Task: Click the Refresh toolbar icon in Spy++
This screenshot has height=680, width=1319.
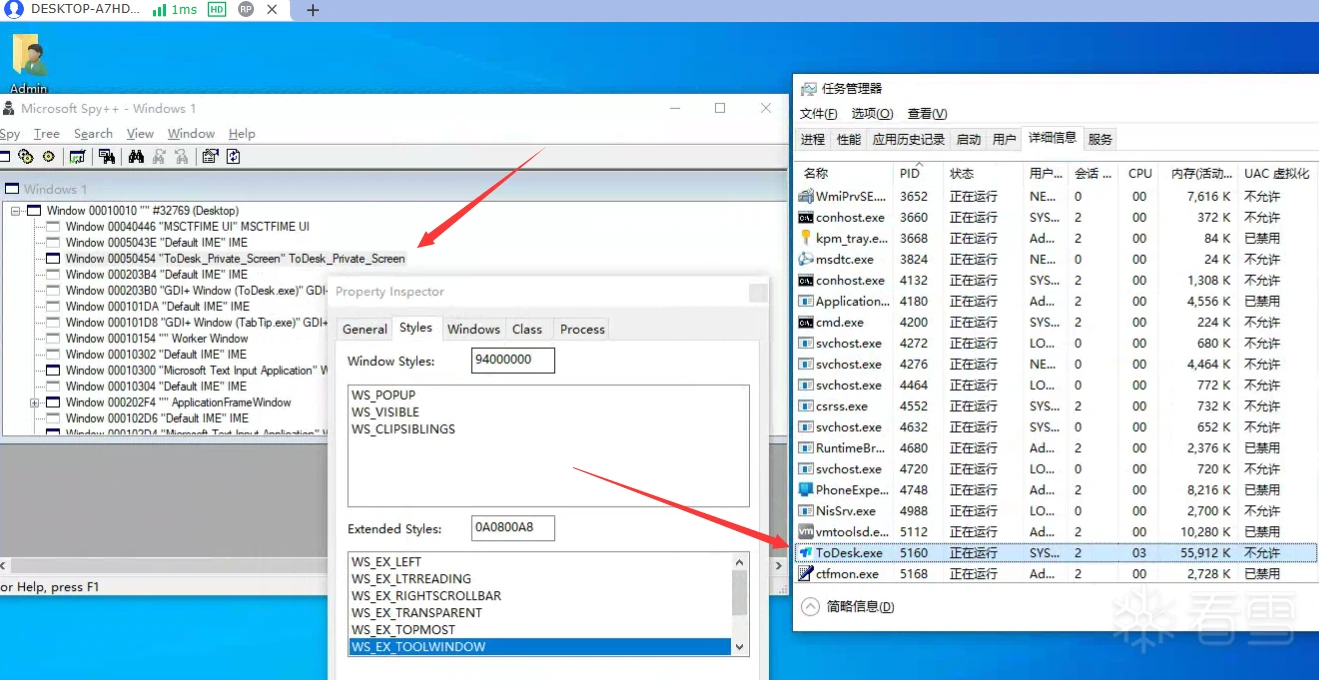Action: [233, 157]
